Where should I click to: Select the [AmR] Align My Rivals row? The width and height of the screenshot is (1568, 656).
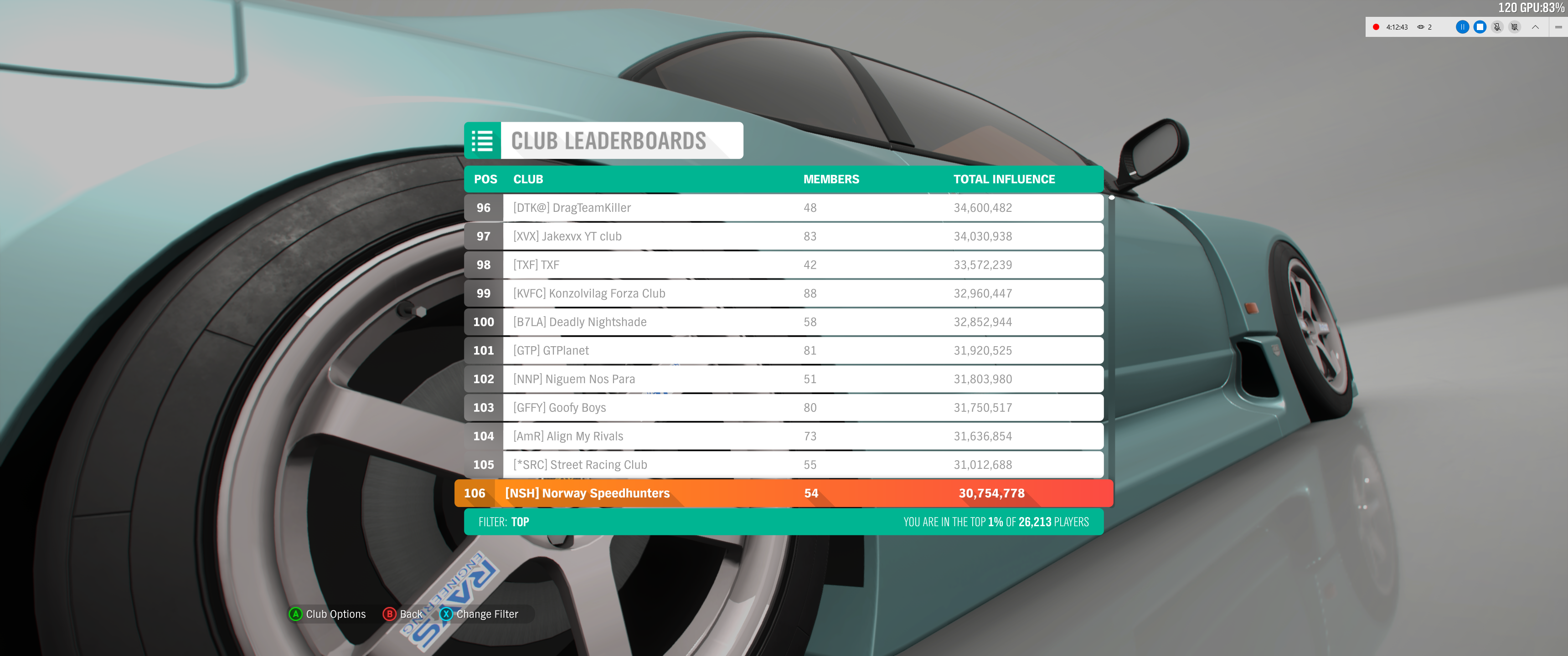[784, 436]
